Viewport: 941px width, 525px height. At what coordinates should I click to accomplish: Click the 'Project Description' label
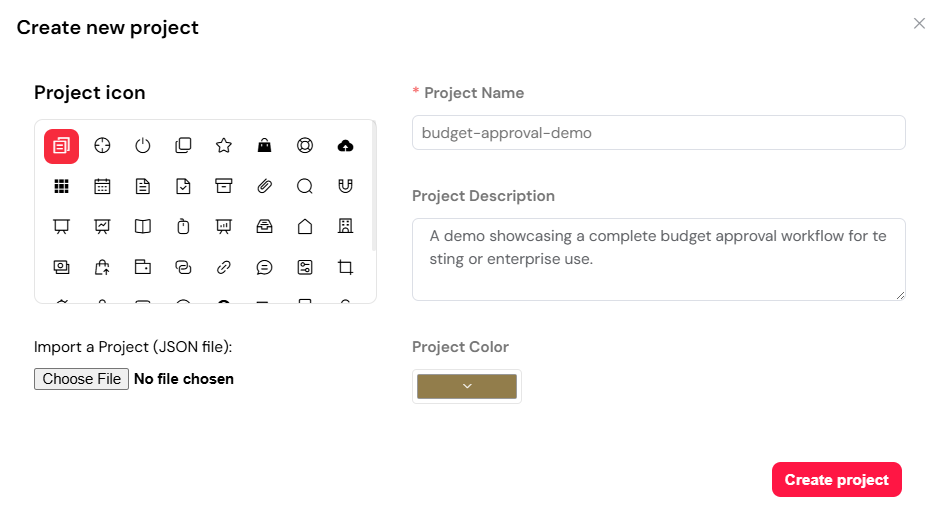[x=483, y=196]
